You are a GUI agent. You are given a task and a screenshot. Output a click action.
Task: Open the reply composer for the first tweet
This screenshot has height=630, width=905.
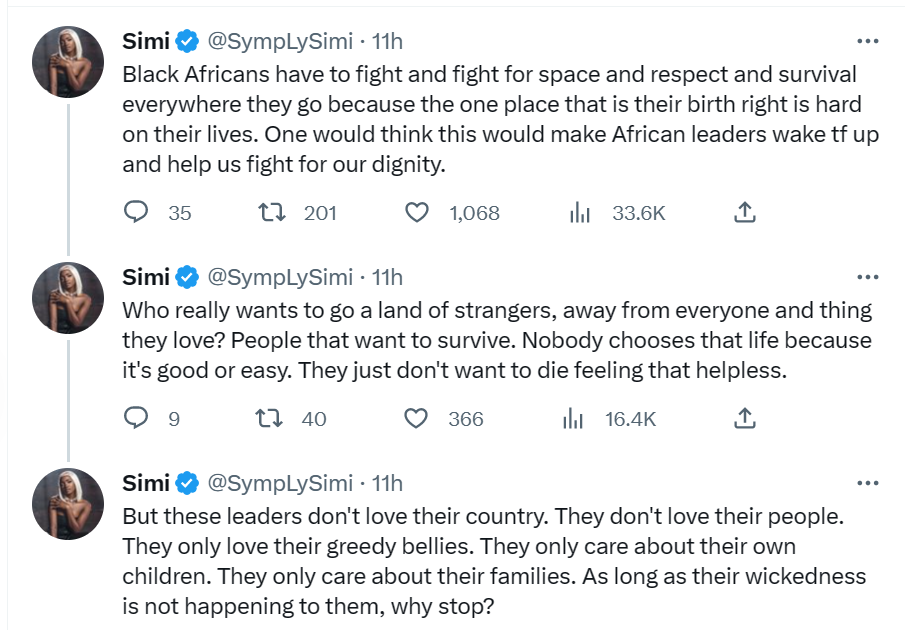[137, 212]
